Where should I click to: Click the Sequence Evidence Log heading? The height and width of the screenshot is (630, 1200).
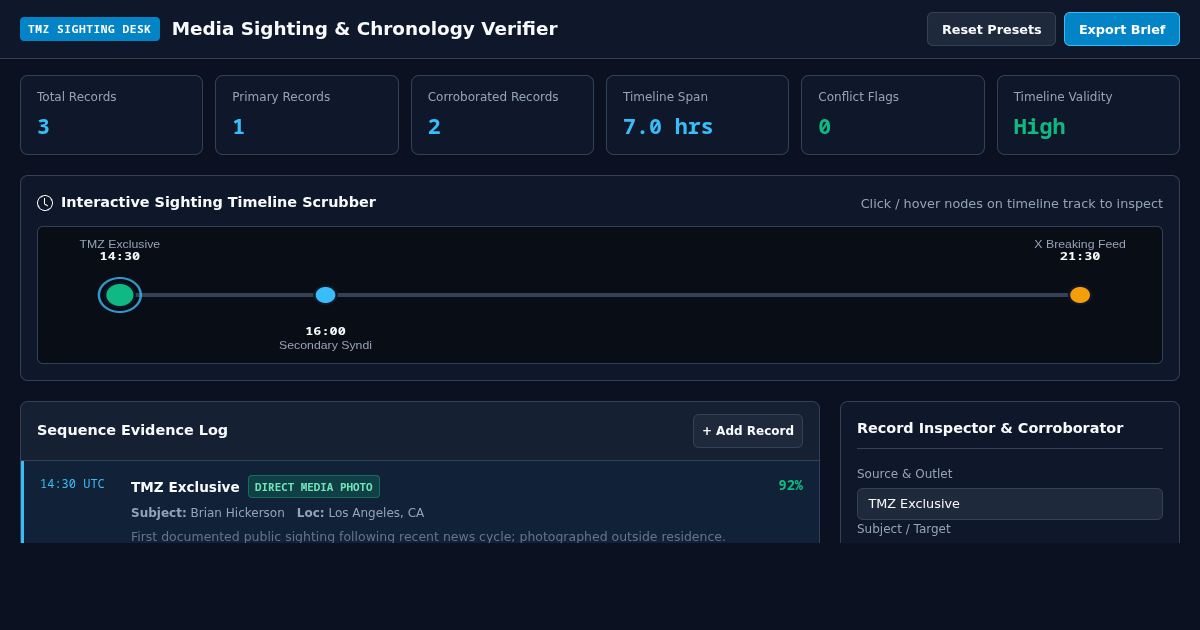(132, 430)
